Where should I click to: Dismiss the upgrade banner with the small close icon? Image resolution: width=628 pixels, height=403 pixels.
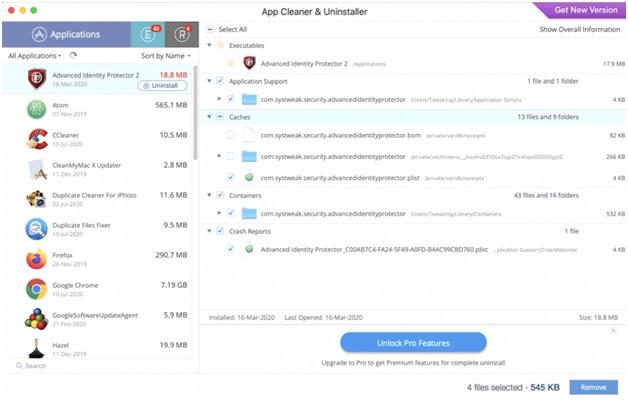click(x=614, y=330)
